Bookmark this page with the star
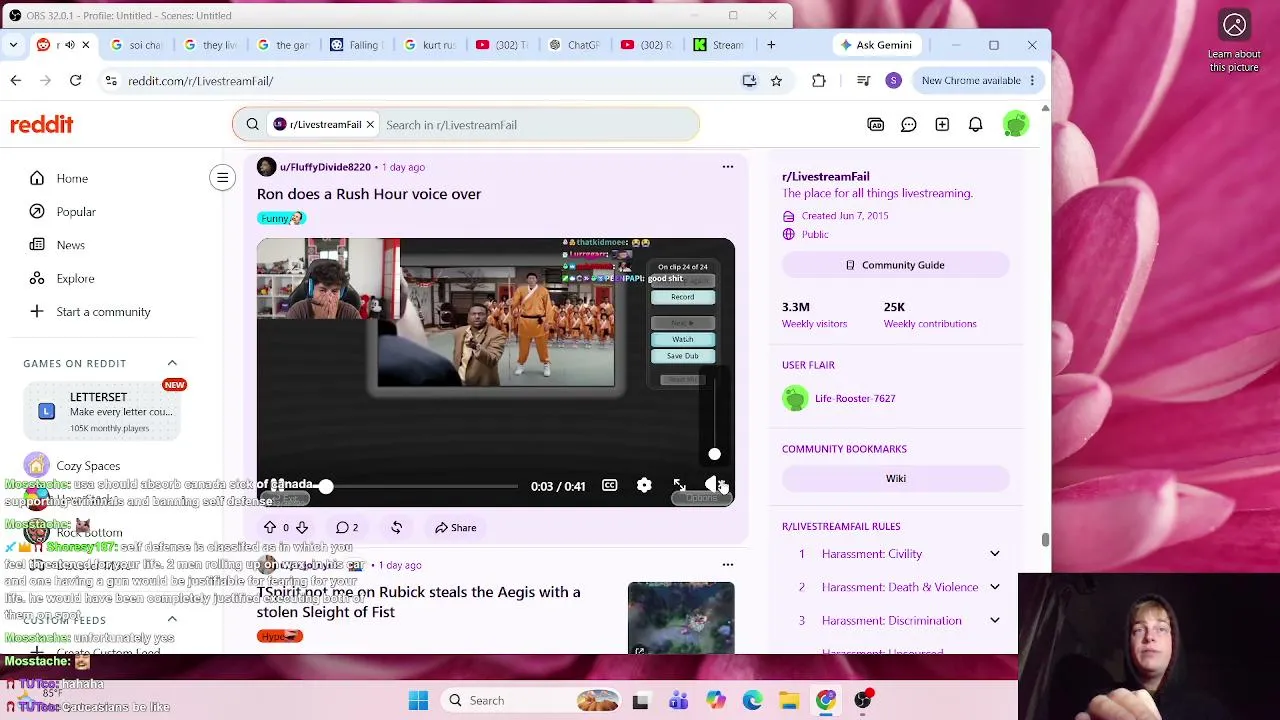Screen dimensions: 1280x720 776,81
